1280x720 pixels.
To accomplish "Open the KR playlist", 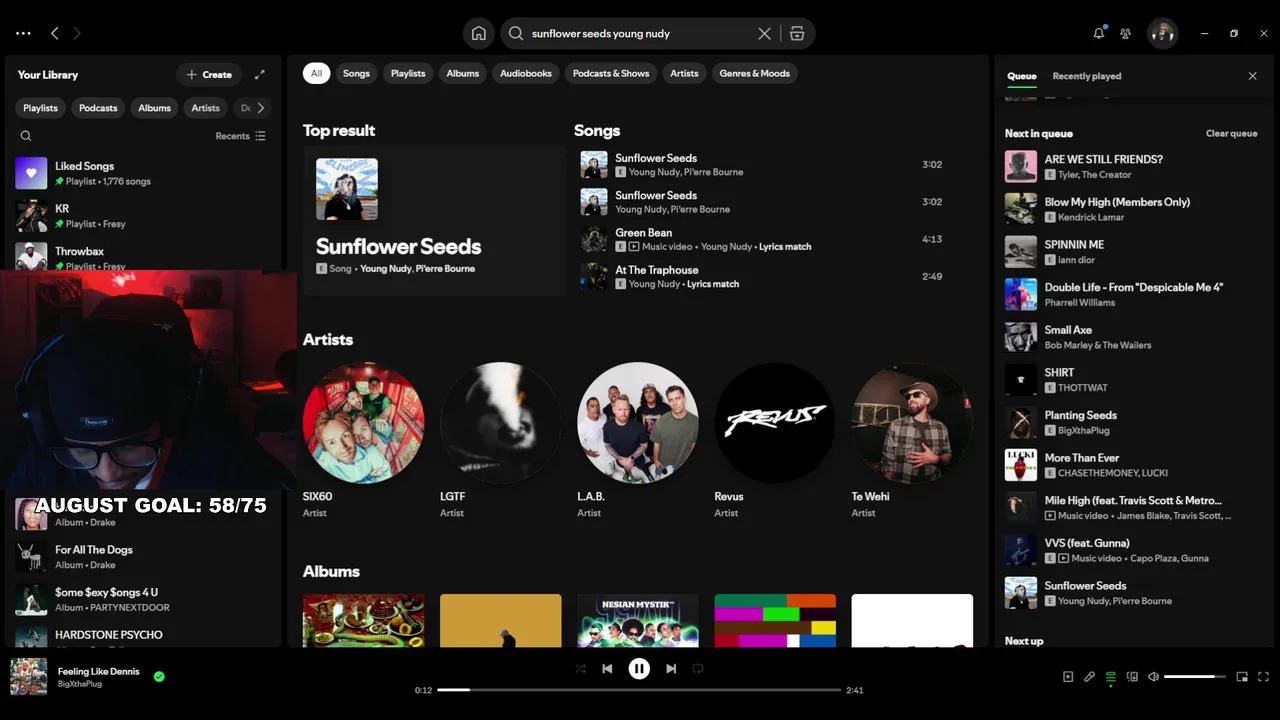I will [144, 216].
